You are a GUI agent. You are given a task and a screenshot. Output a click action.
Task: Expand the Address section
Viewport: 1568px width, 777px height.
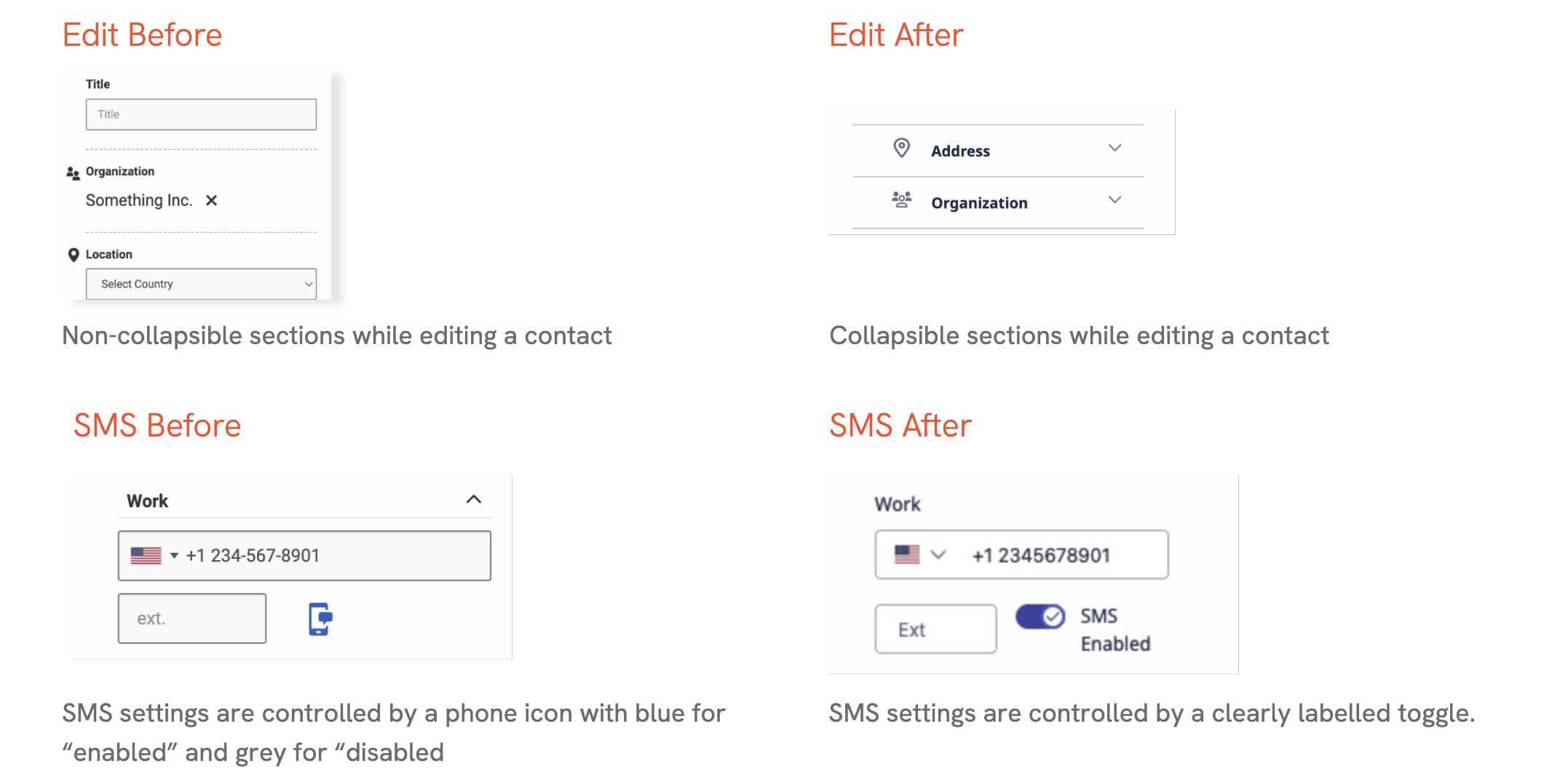coord(1115,148)
